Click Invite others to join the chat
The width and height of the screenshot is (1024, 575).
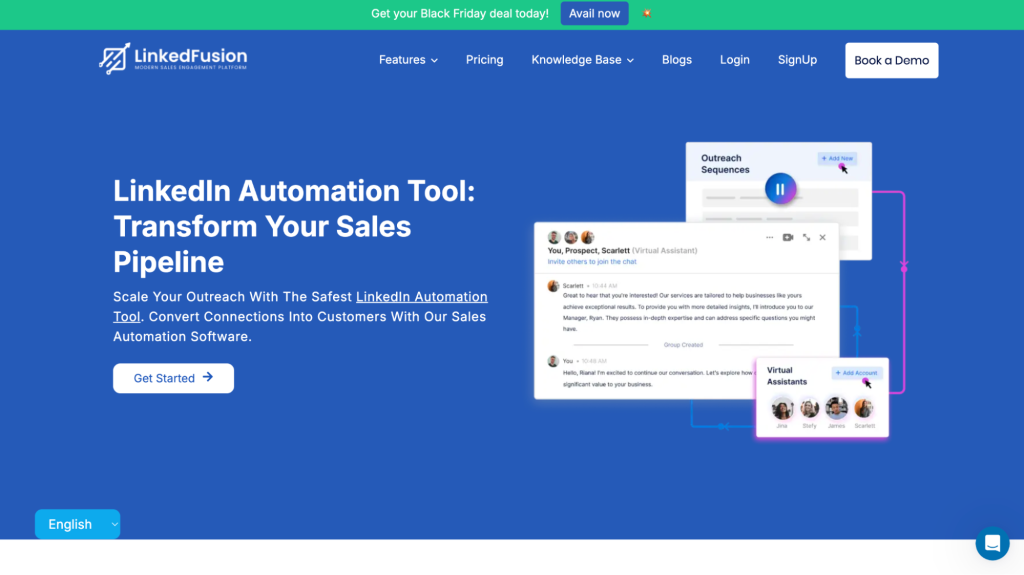point(592,261)
